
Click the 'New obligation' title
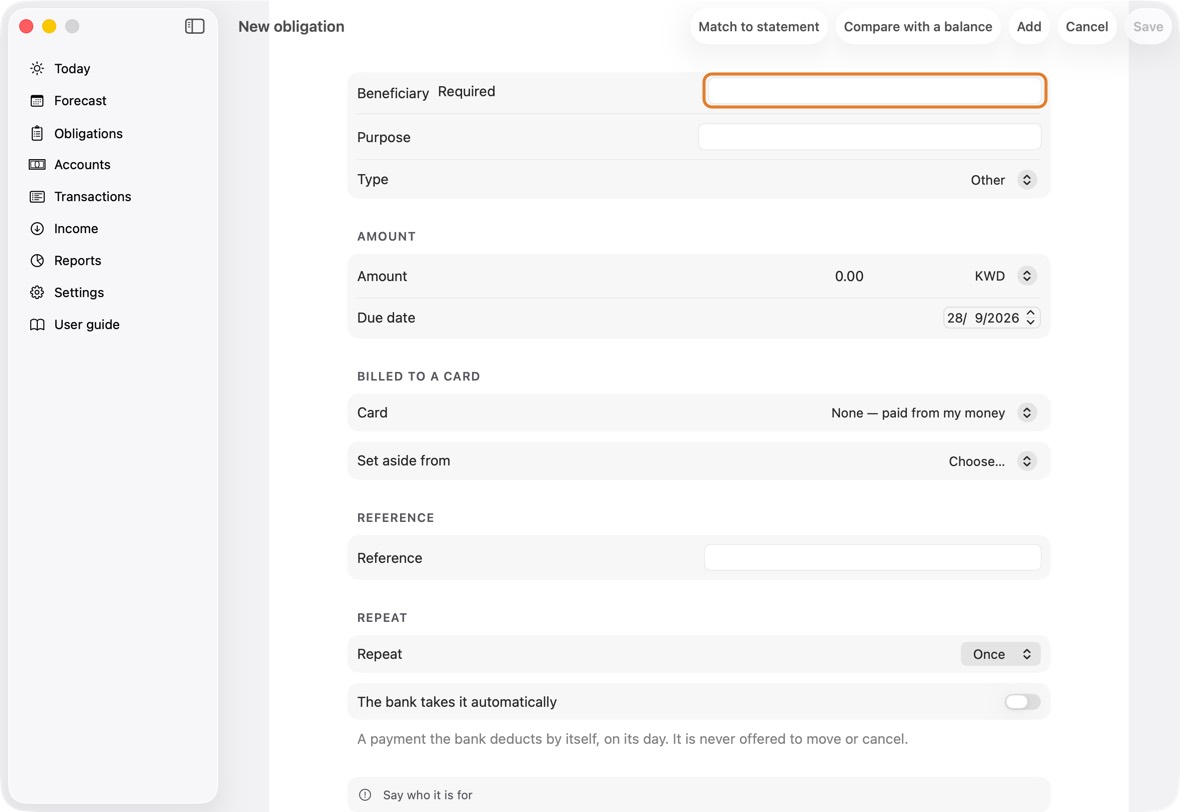pos(291,26)
